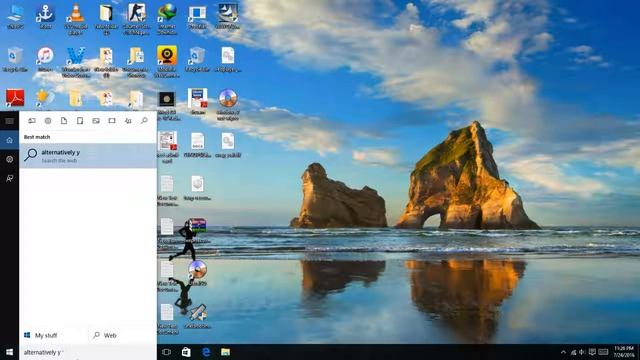Open the volume control in the system tray
The width and height of the screenshot is (640, 360).
(x=582, y=352)
